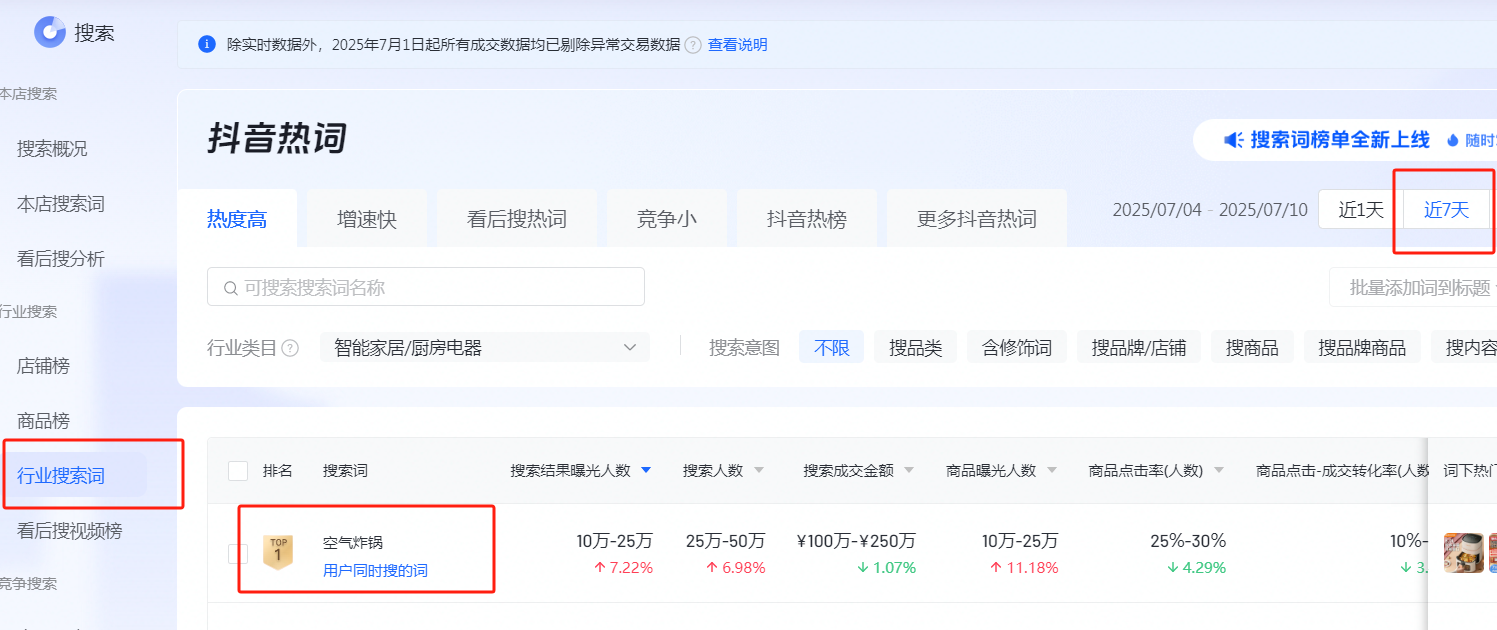Open 本店搜索词 in the sidebar
Screen dimensions: 1497x630
click(x=61, y=204)
